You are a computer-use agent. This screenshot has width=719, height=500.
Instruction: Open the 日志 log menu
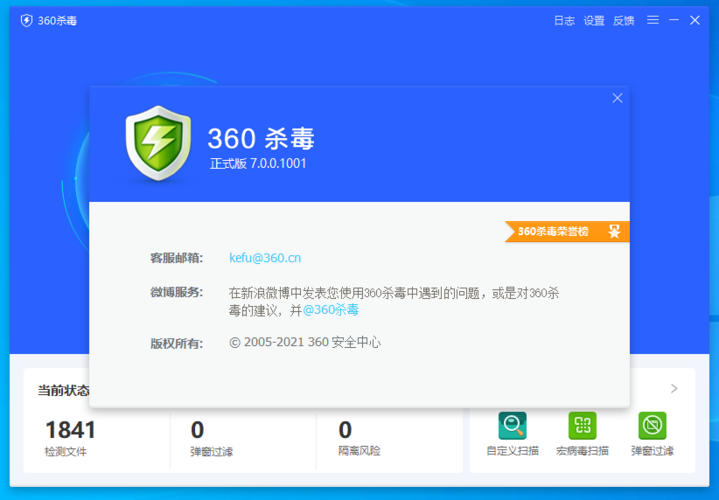click(x=564, y=21)
